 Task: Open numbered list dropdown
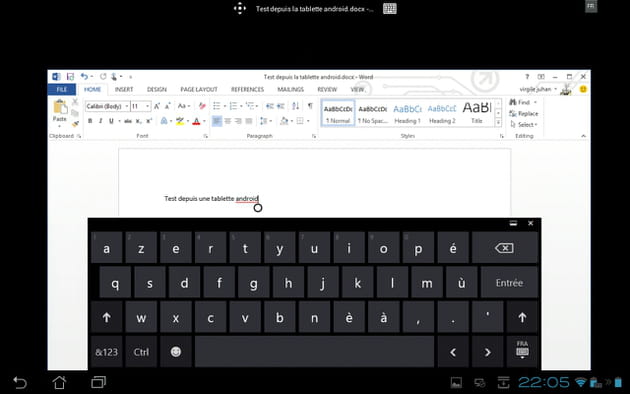coord(241,106)
